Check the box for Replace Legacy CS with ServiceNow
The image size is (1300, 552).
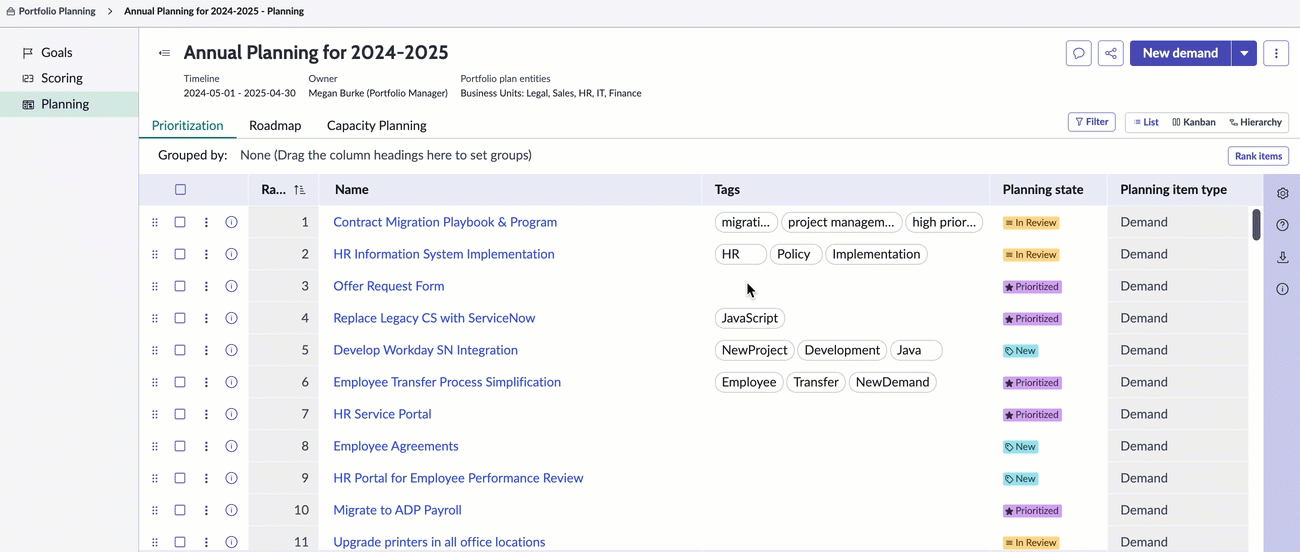[180, 318]
